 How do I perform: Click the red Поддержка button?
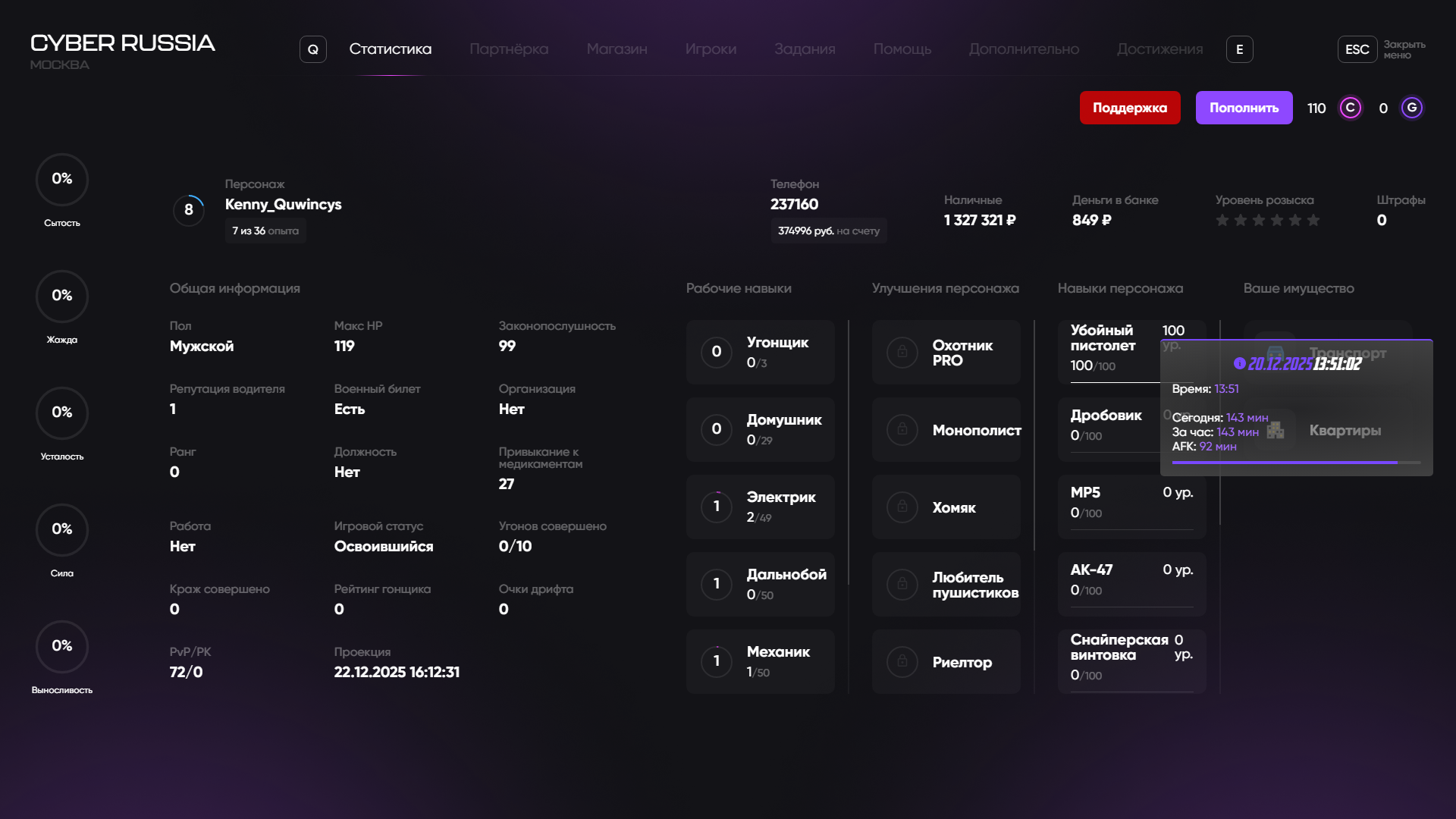1129,108
